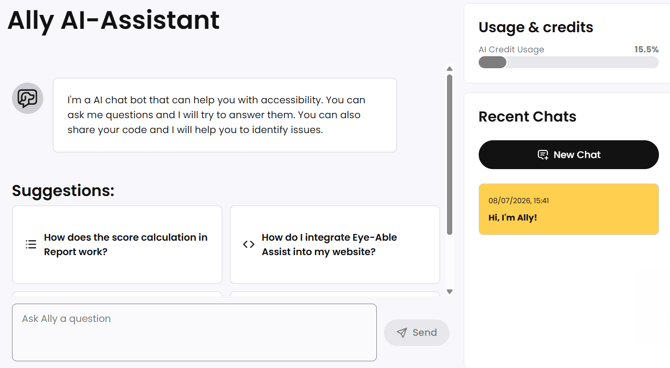The height and width of the screenshot is (368, 670).
Task: Click the Suggestions: heading
Action: [x=63, y=191]
